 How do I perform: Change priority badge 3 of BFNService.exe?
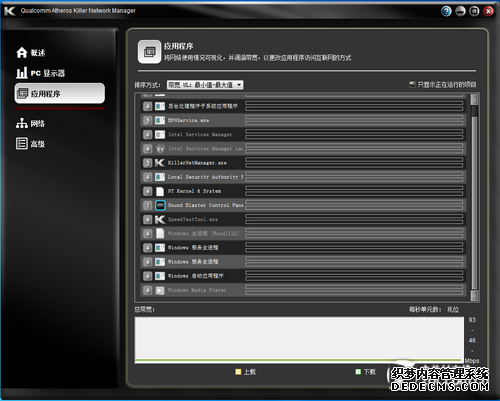tap(147, 120)
